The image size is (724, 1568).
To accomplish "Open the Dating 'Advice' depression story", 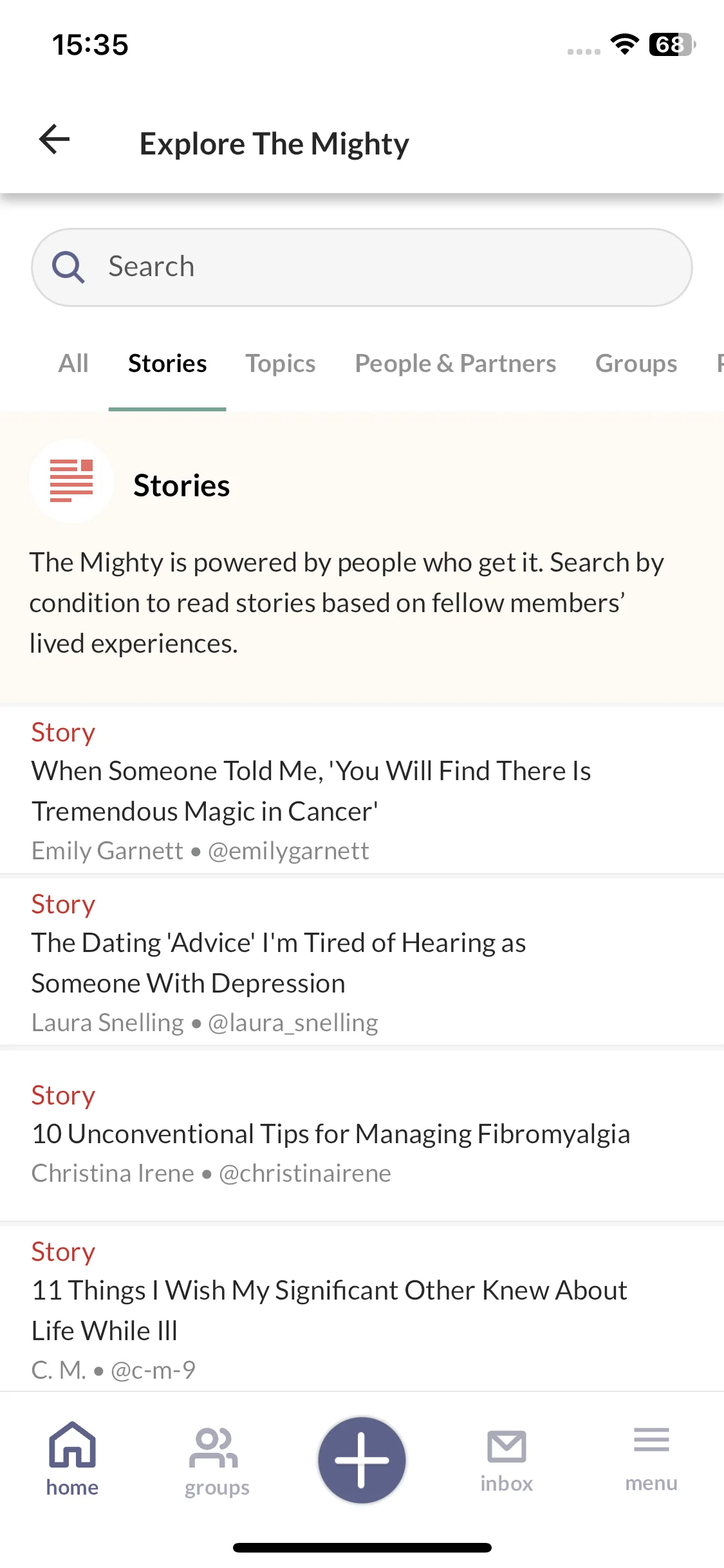I will click(x=362, y=962).
